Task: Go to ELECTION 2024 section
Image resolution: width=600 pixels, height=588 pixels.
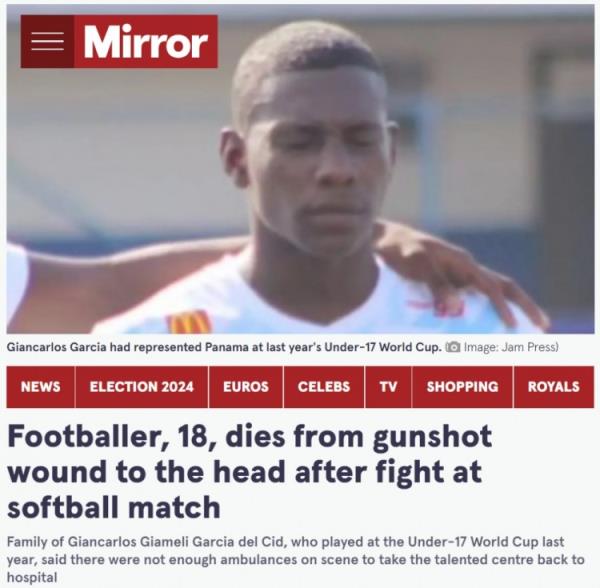Action: (x=142, y=387)
